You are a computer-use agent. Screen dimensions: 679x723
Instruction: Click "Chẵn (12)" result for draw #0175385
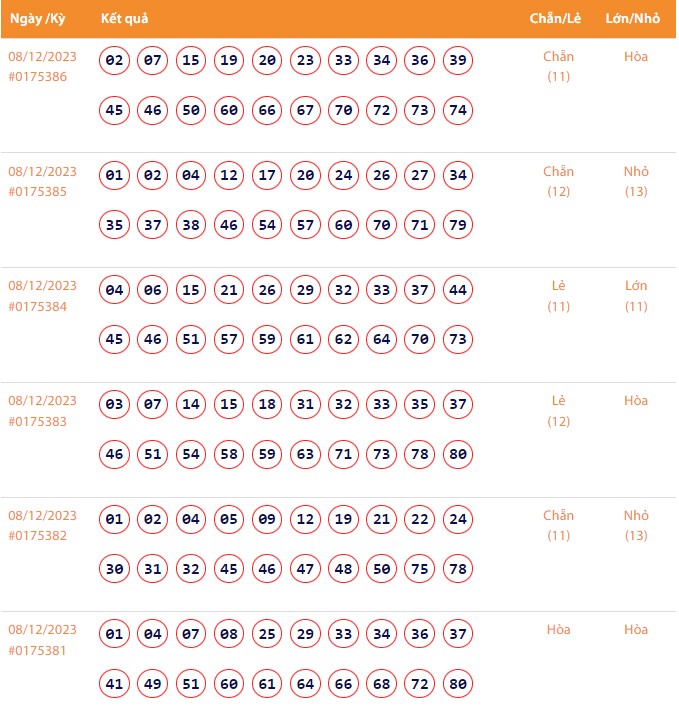click(558, 181)
